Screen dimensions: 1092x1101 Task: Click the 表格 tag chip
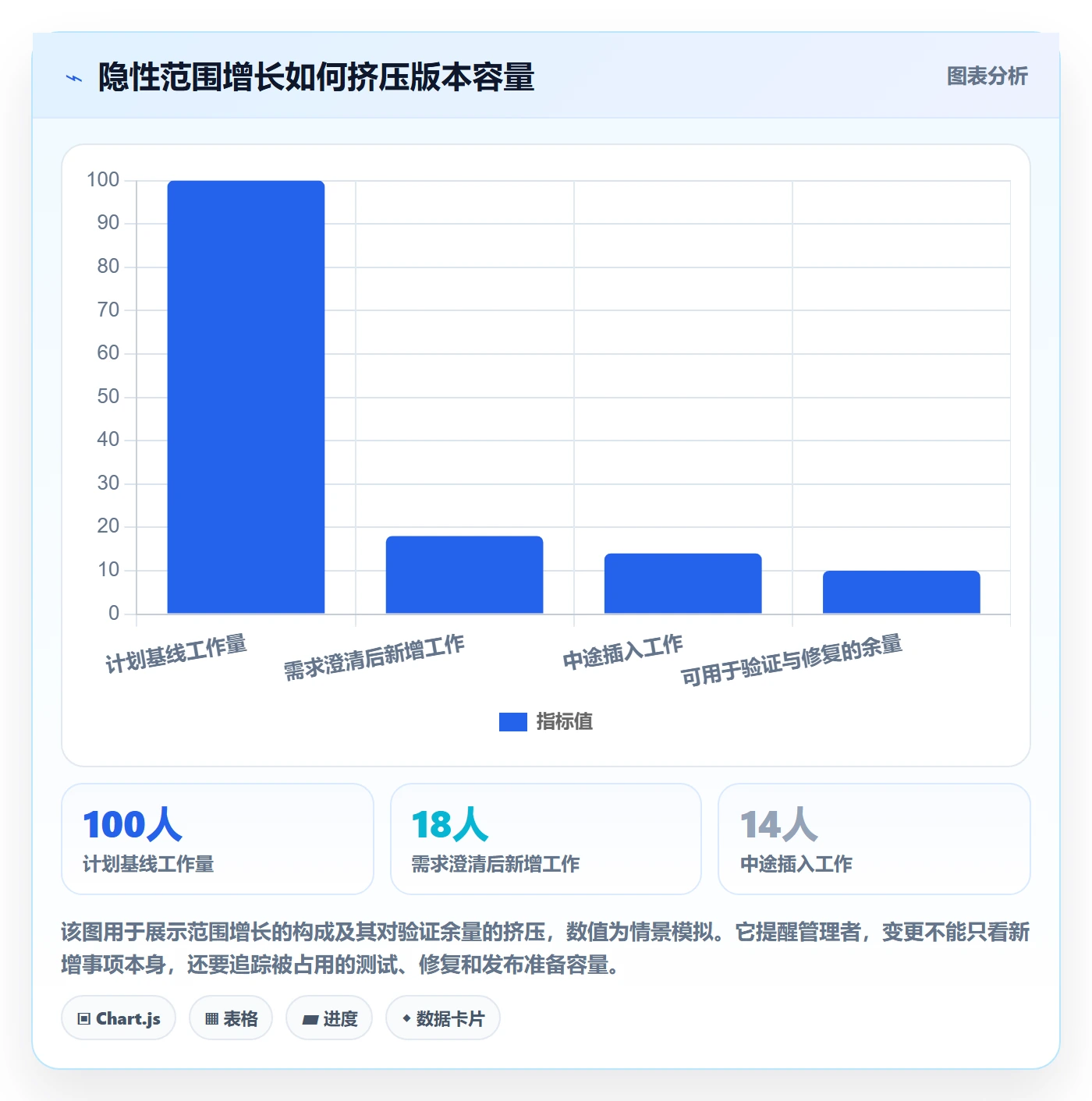(x=231, y=1018)
